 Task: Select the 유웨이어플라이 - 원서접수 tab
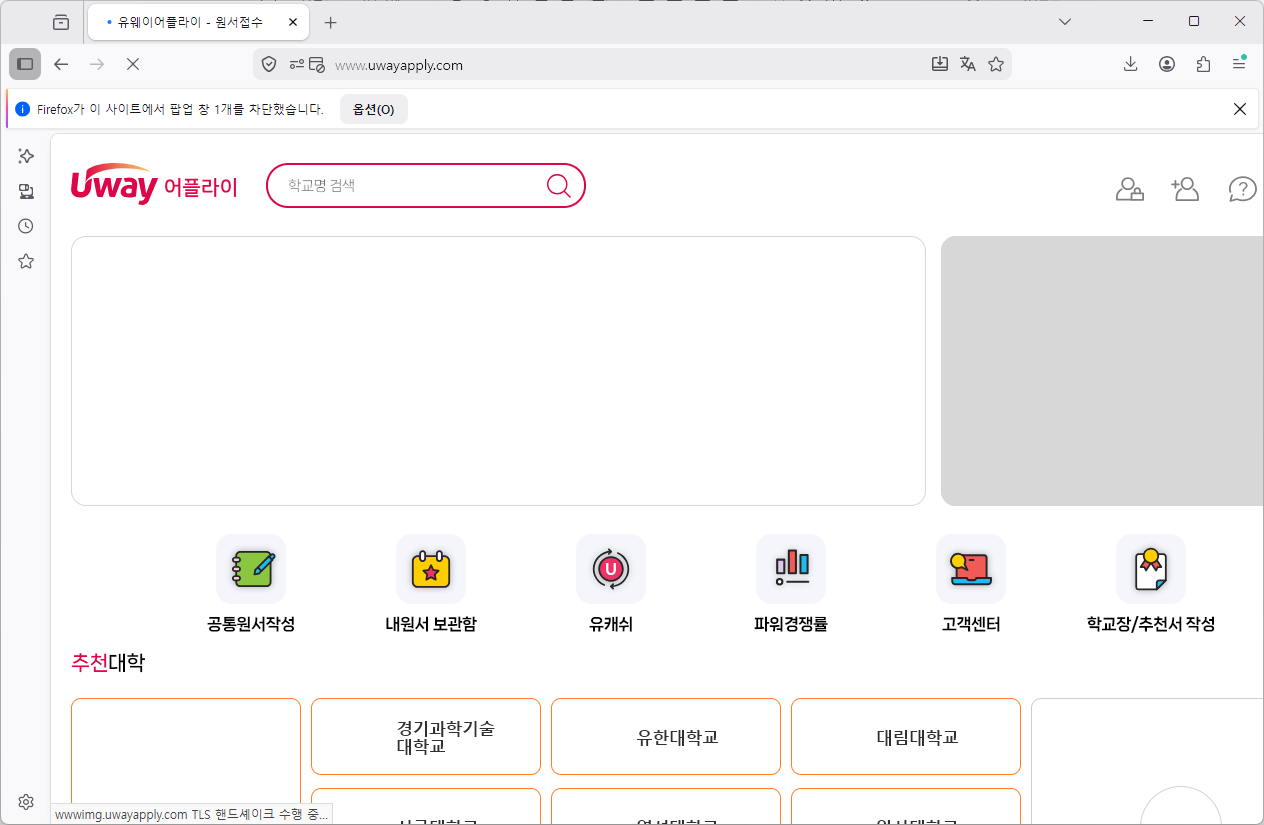tap(198, 22)
